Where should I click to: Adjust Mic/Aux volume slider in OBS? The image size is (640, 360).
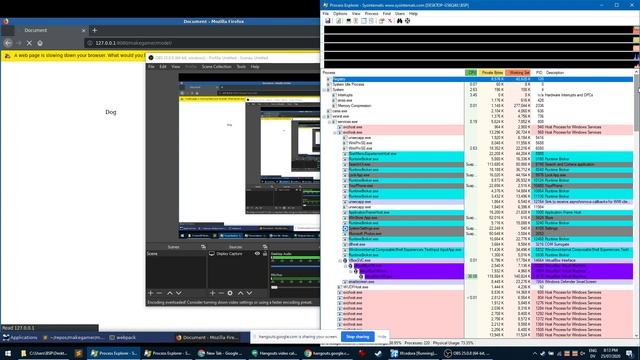(274, 287)
